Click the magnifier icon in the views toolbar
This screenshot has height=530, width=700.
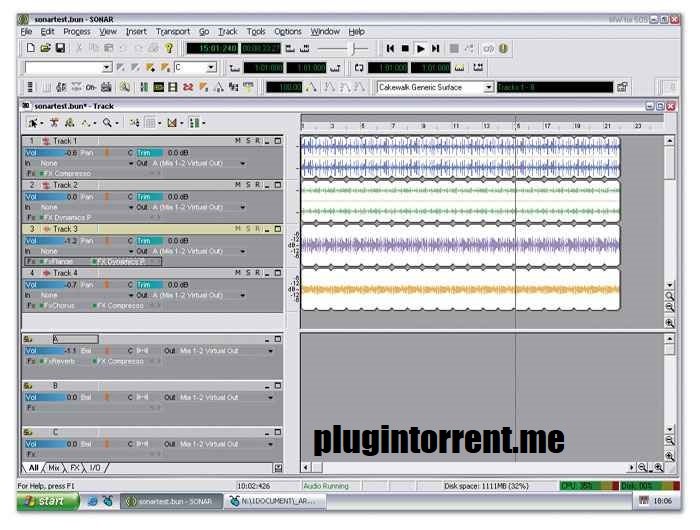[125, 87]
